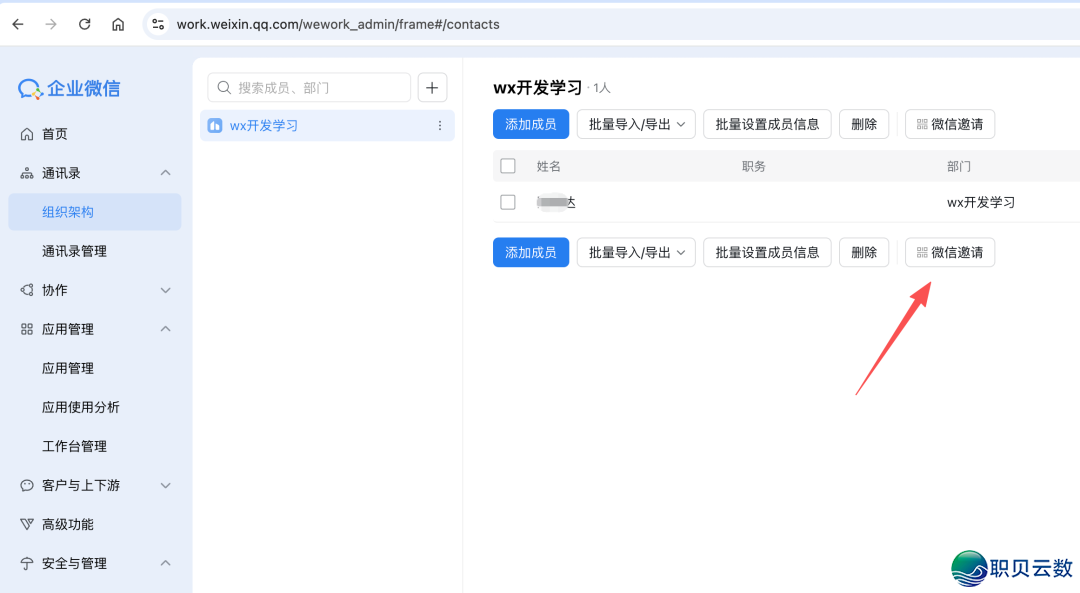Click the 微信邀请 QR invite button

(x=949, y=124)
